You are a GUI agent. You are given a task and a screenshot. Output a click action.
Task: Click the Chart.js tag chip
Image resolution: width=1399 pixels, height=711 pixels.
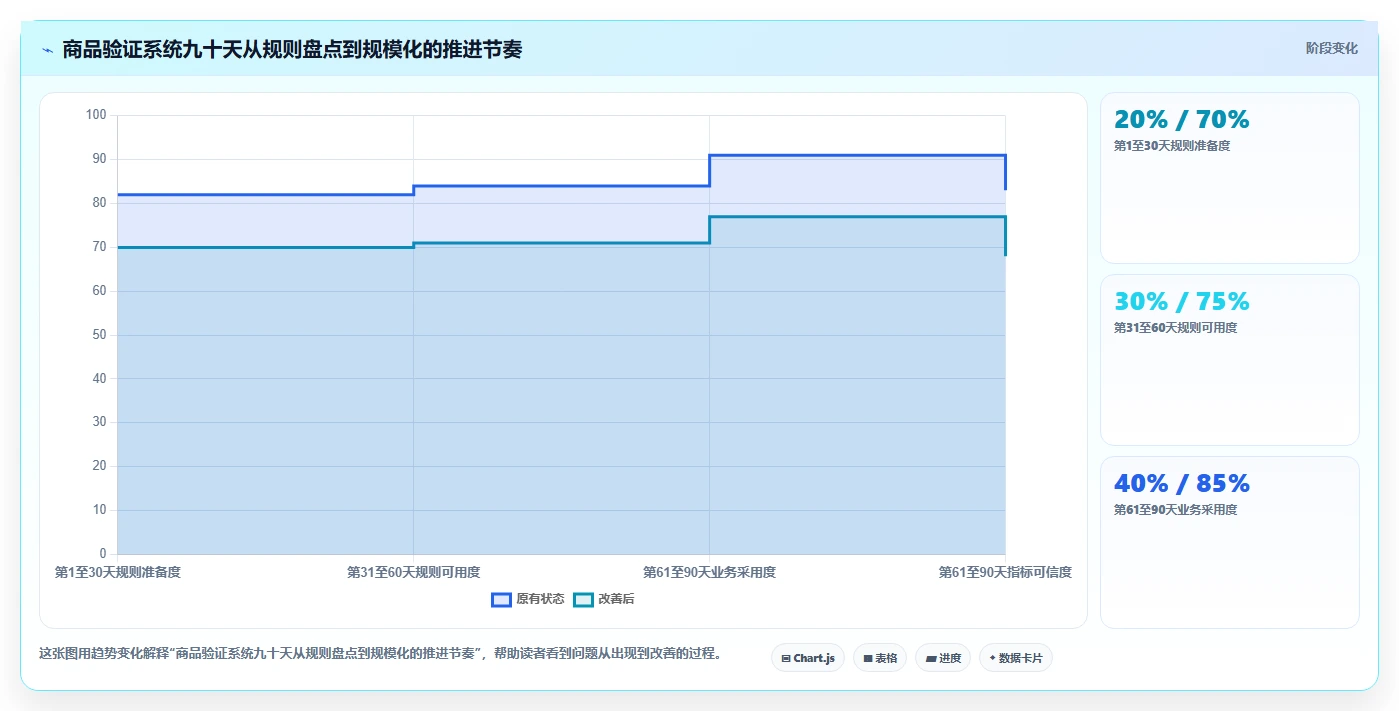click(808, 658)
